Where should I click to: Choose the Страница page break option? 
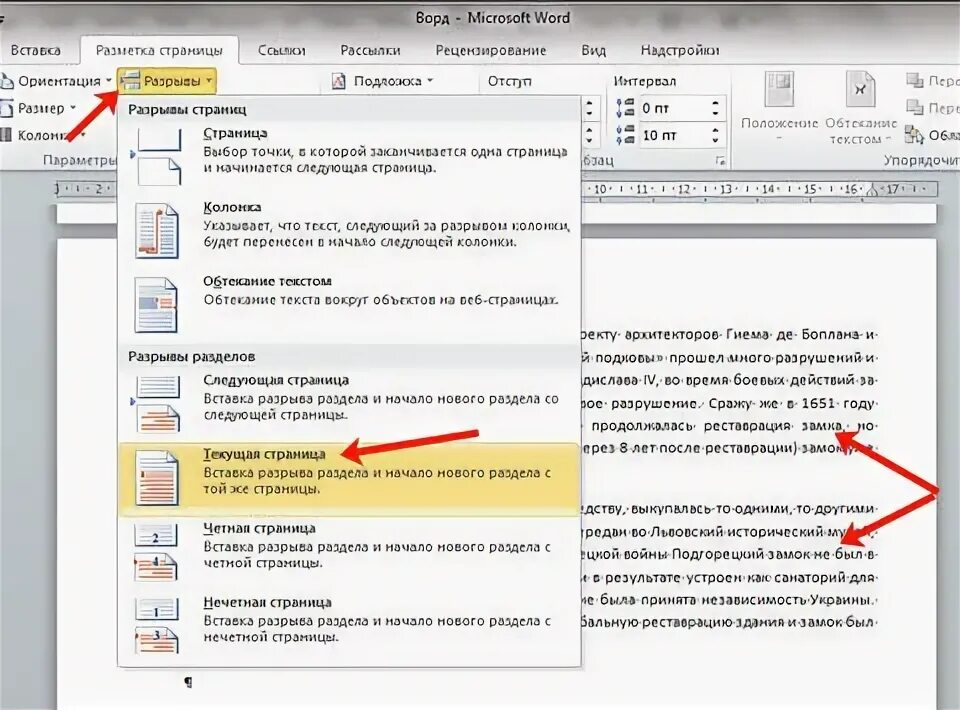tap(349, 157)
